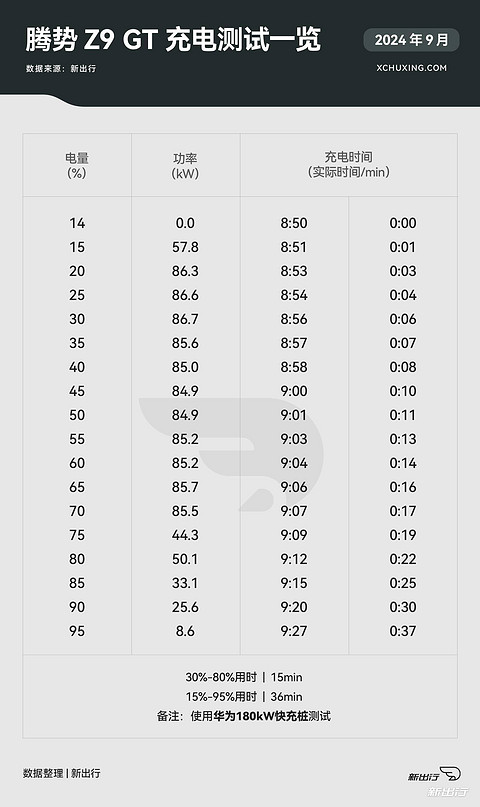Click the 9:27 time cell
This screenshot has height=807, width=480.
tap(294, 631)
